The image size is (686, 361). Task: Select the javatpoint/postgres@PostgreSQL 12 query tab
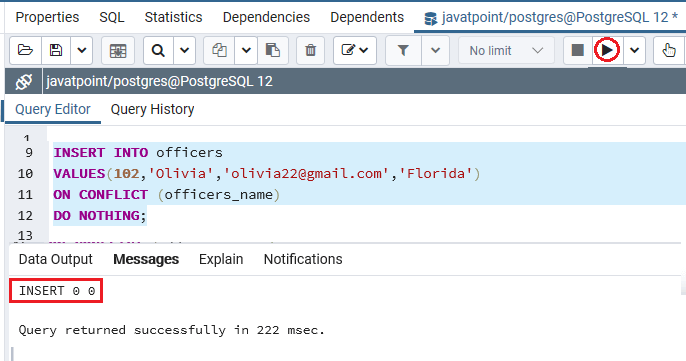point(550,18)
